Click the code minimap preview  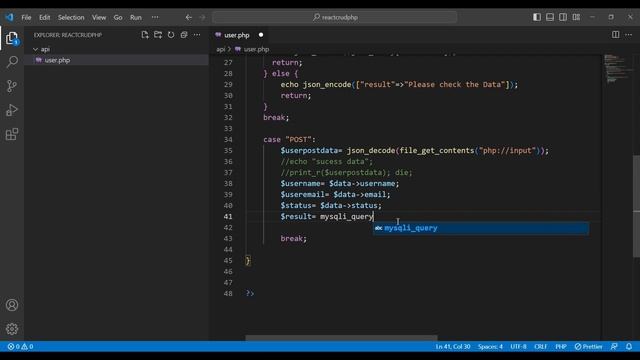[x=617, y=69]
